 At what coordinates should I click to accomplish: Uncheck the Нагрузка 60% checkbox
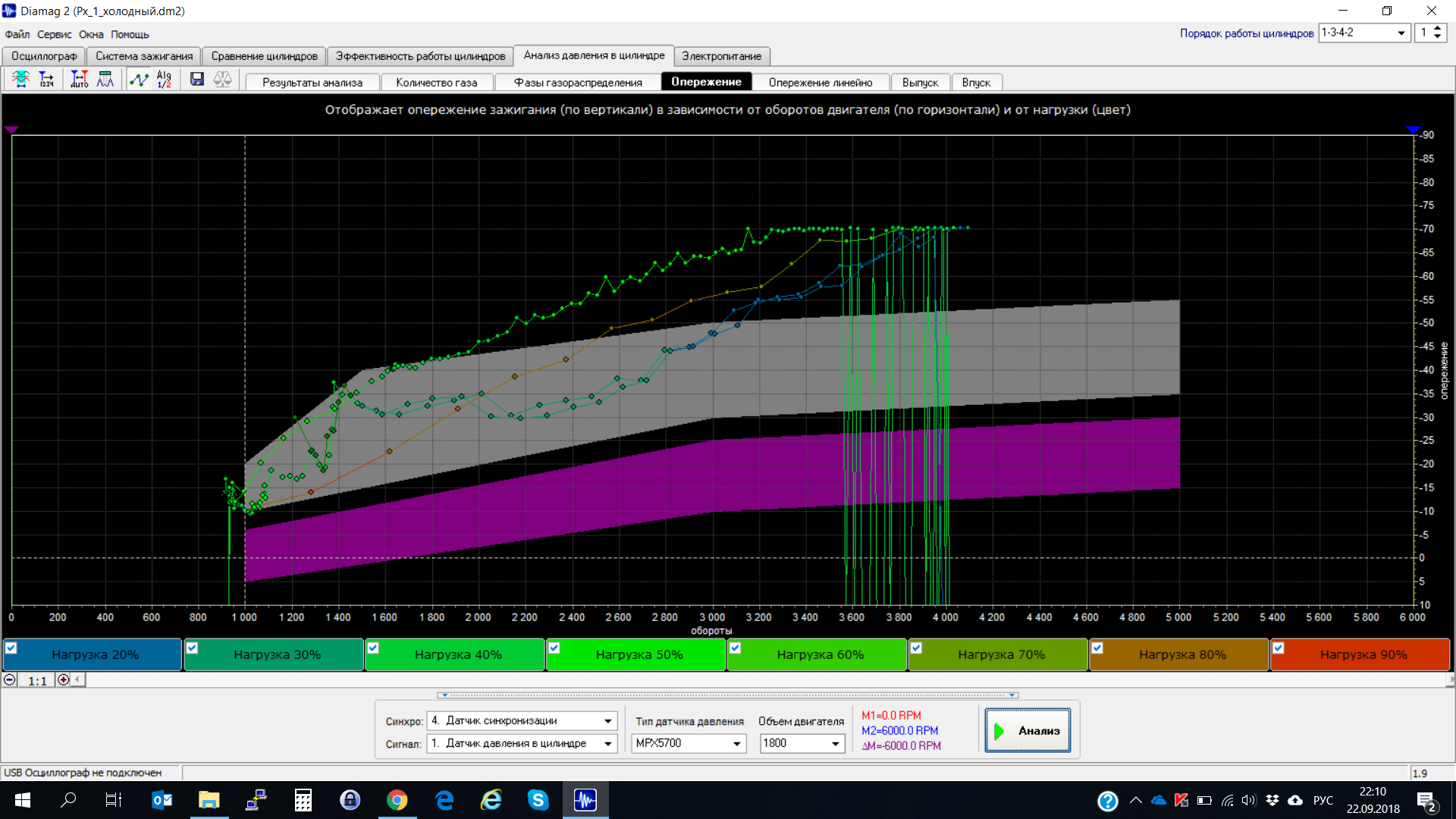(x=736, y=648)
